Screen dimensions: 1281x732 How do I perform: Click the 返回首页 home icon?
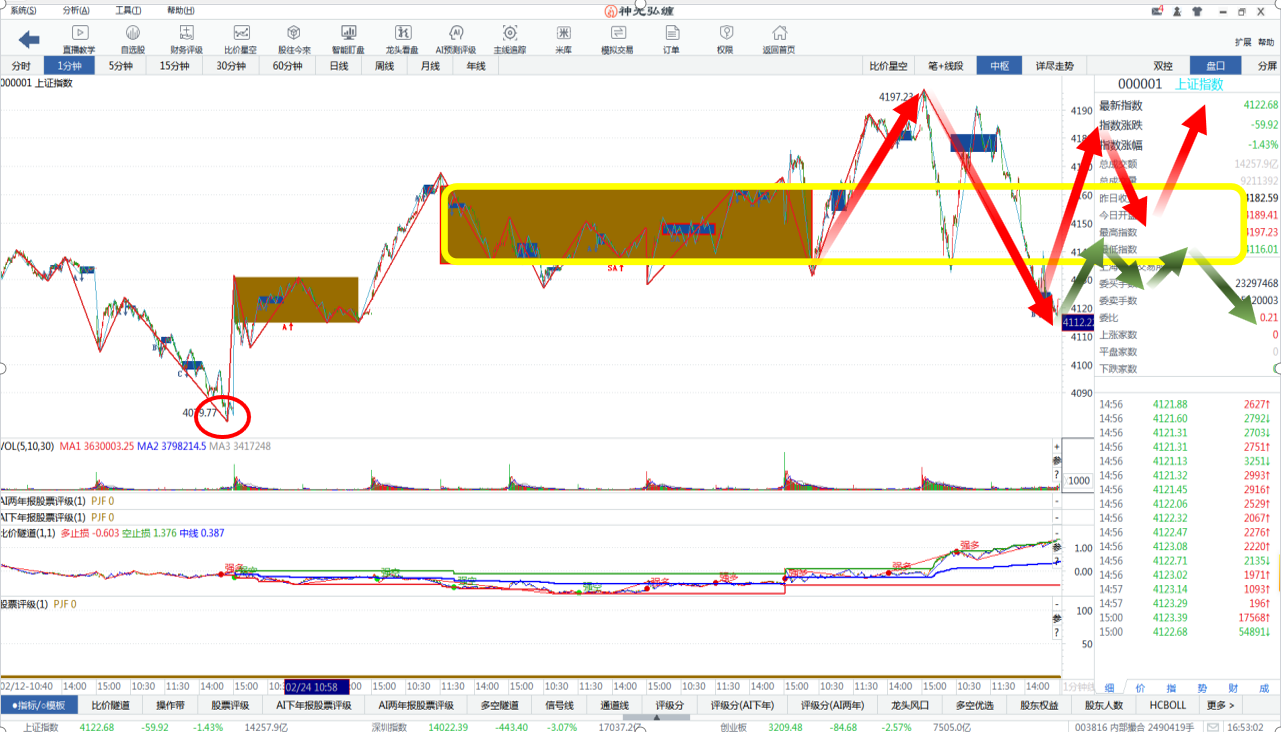tap(779, 38)
